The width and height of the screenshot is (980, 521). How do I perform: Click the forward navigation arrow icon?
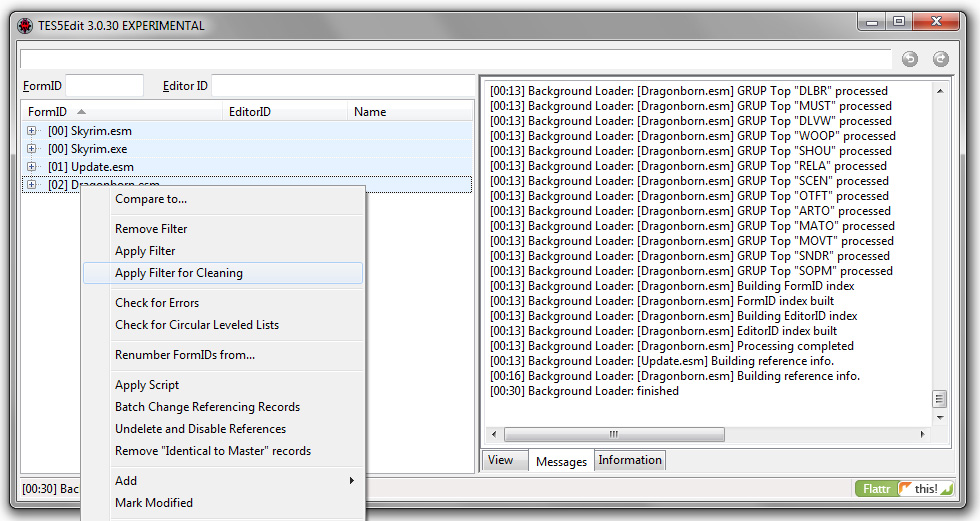pos(941,59)
